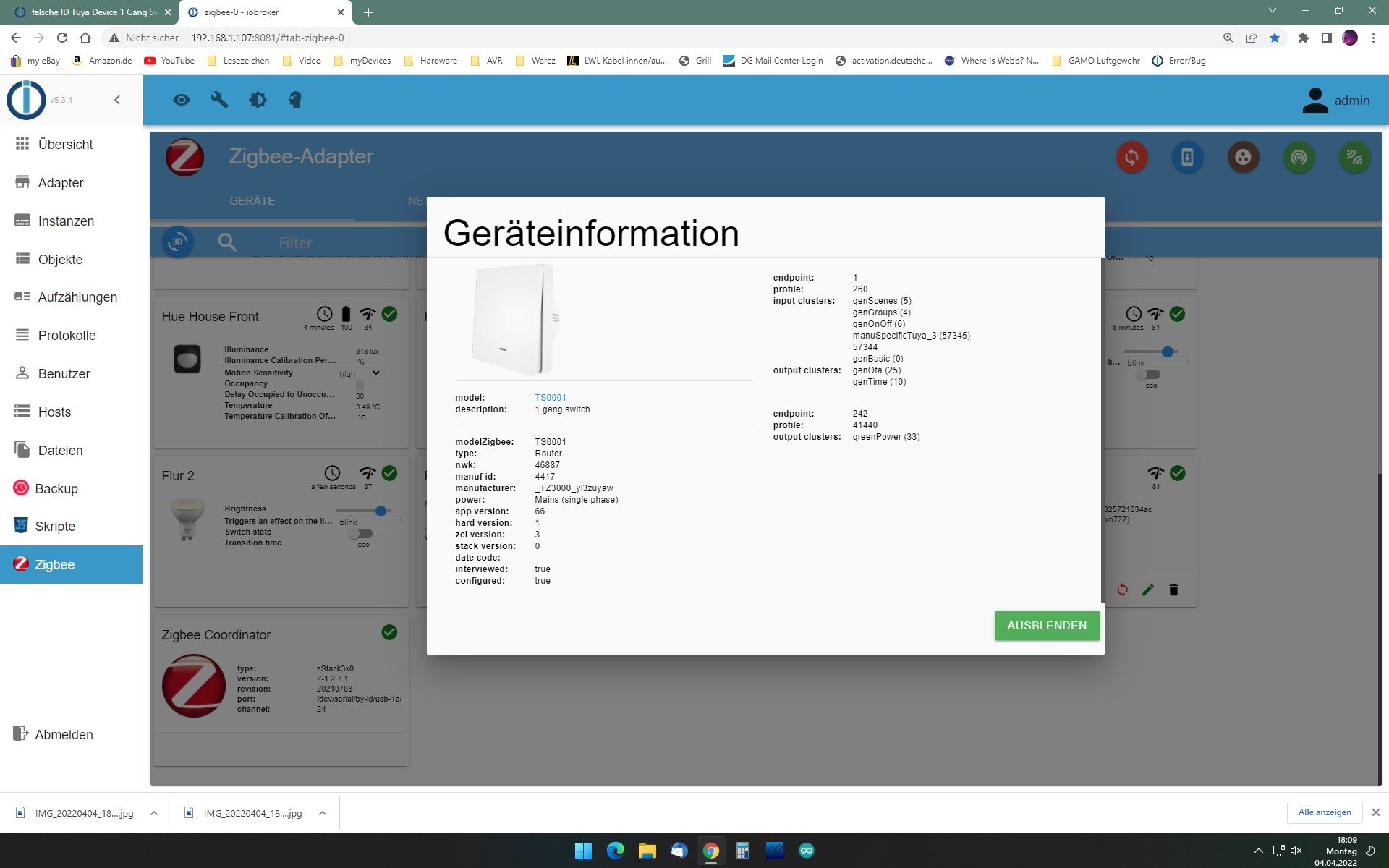Open the wrench settings icon in toolbar
Screen dimensions: 1389x868
point(219,100)
